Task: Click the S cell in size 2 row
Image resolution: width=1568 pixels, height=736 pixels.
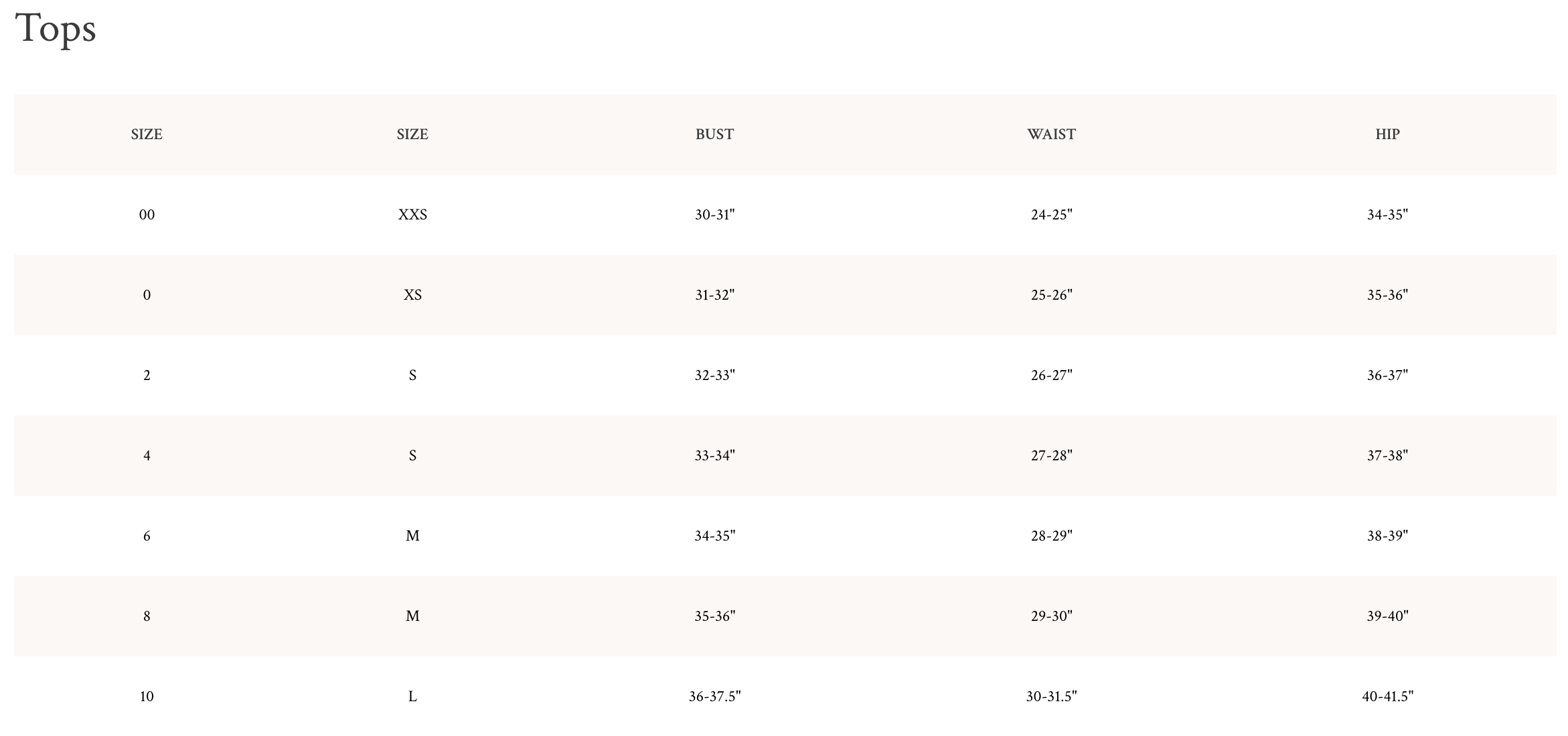Action: 412,375
